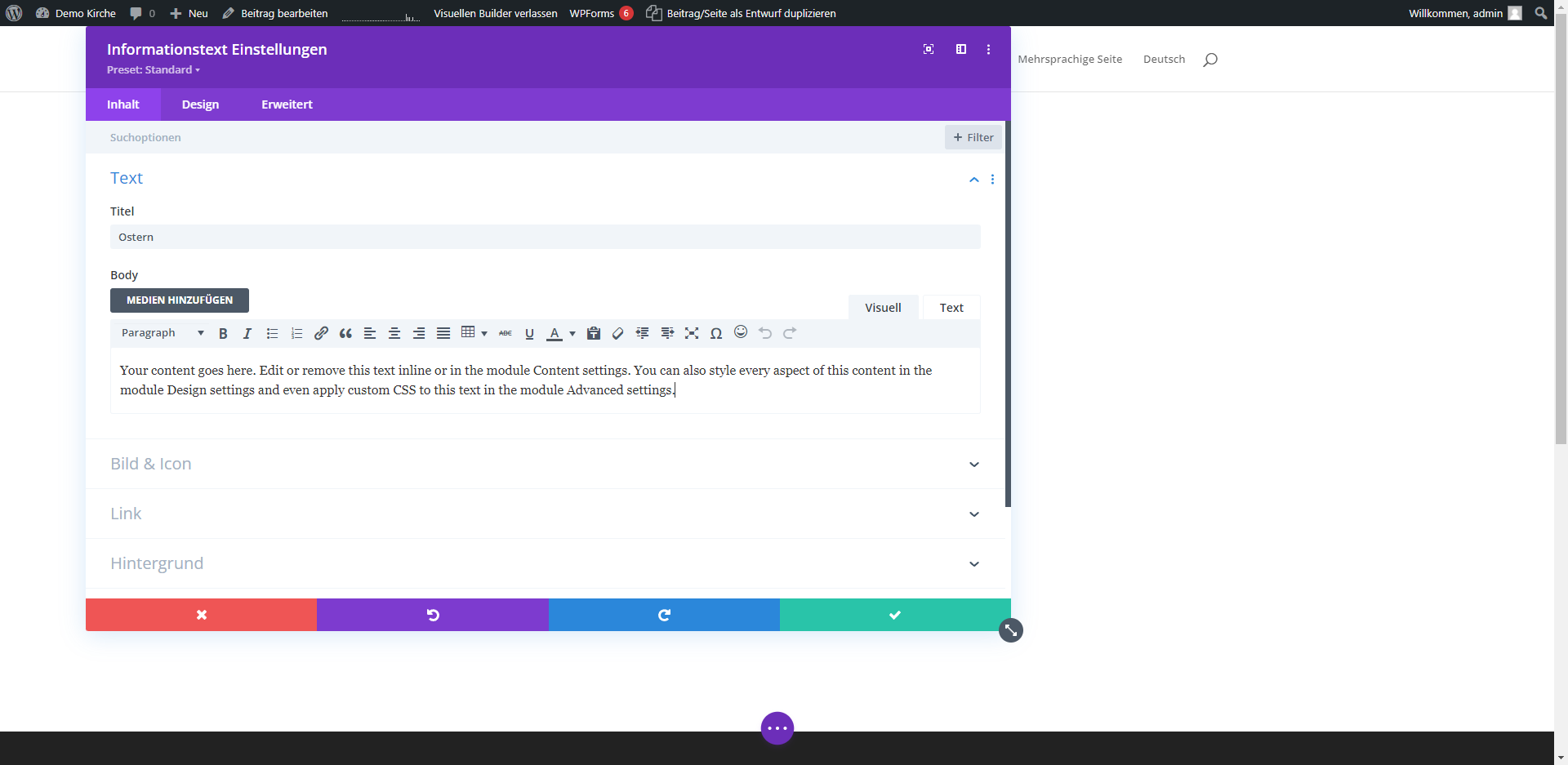Click the bulleted list icon
Viewport: 1568px width, 765px height.
272,333
